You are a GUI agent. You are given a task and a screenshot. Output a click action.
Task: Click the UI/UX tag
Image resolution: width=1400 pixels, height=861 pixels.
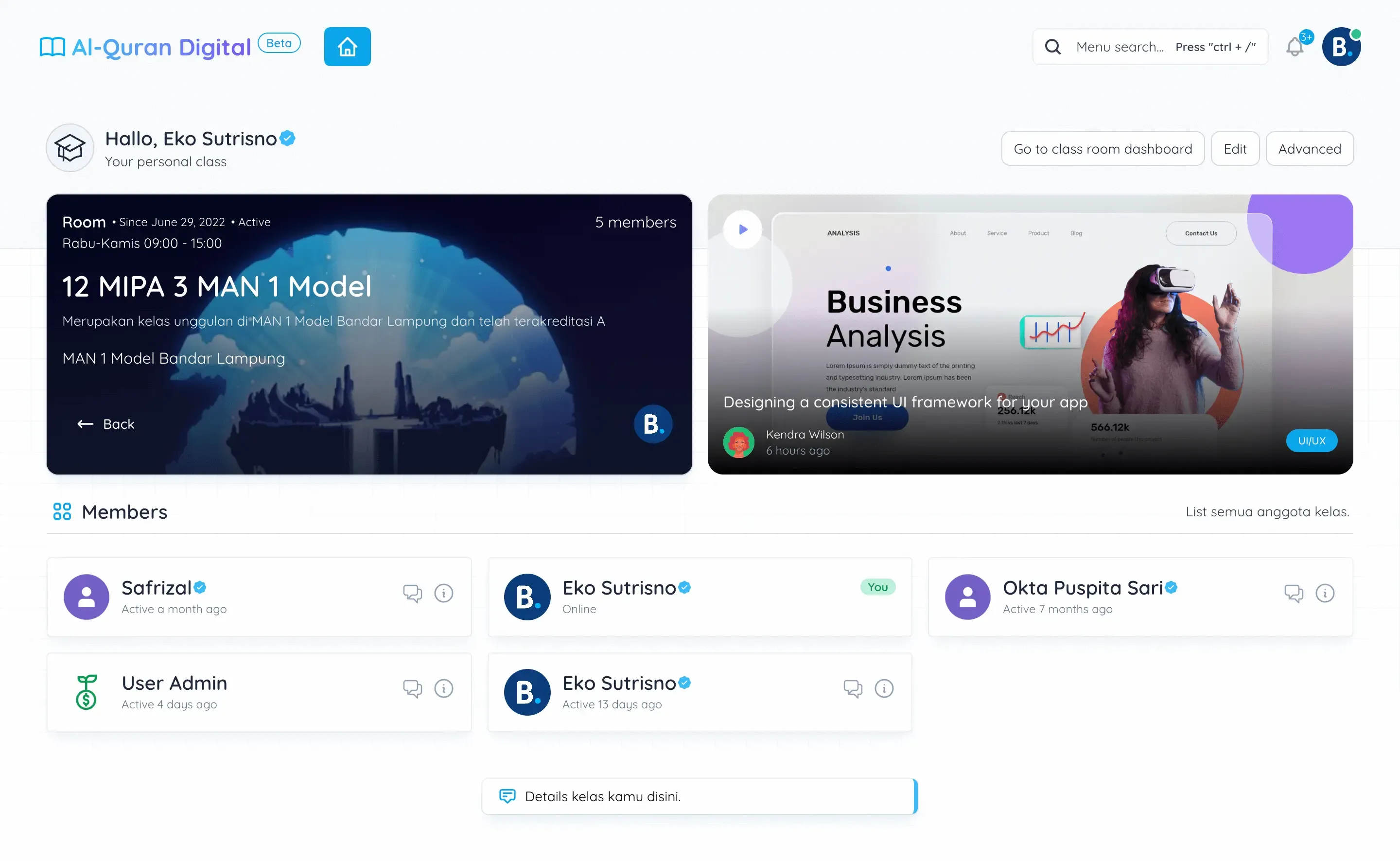pyautogui.click(x=1311, y=441)
